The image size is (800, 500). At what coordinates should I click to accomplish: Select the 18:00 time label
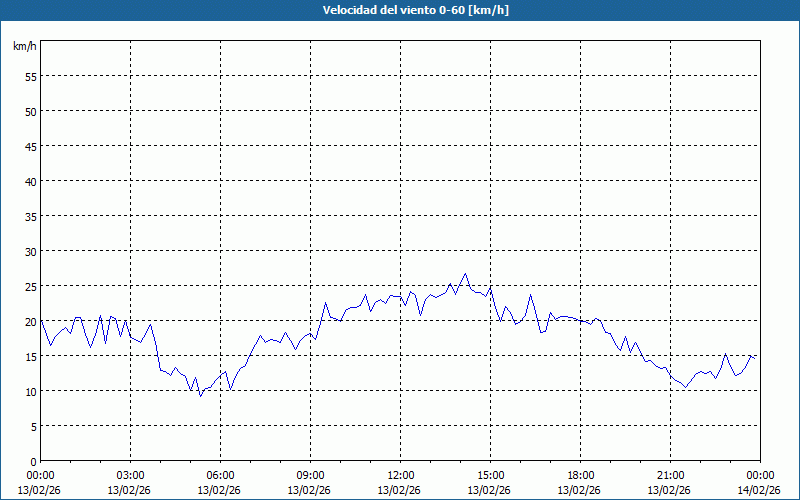point(580,475)
